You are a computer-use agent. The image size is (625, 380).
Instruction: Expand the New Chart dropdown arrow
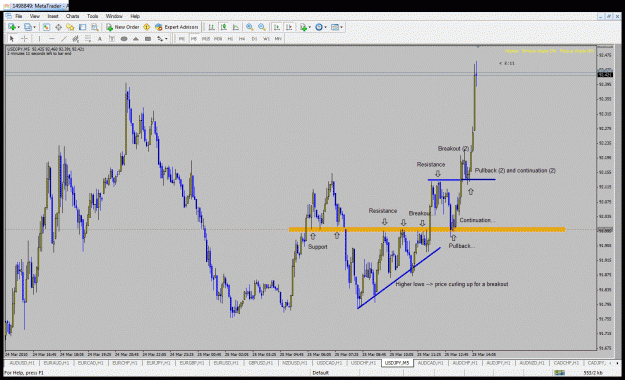[18, 27]
